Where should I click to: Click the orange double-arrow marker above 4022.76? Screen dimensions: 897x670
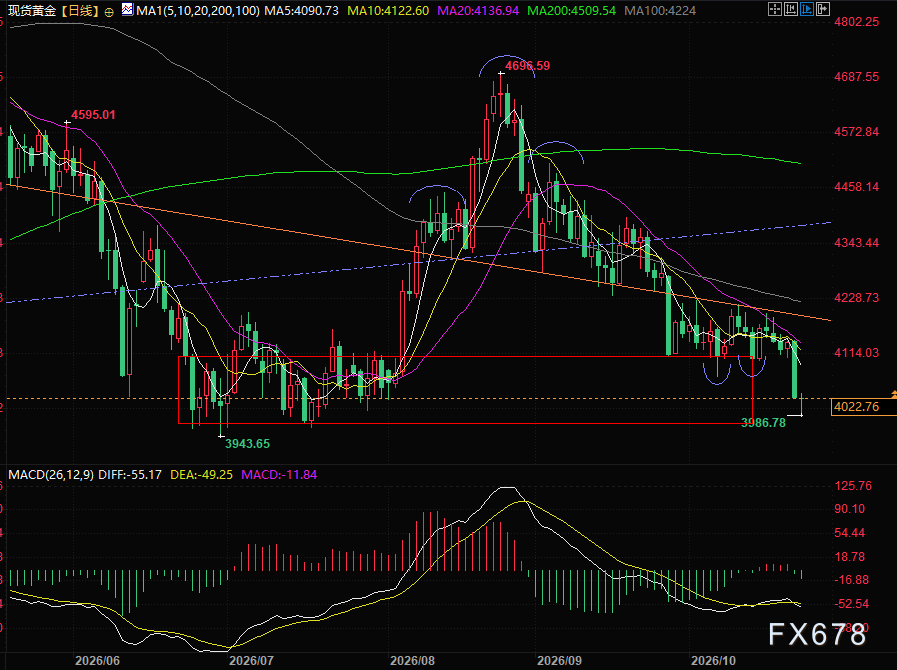(x=894, y=394)
